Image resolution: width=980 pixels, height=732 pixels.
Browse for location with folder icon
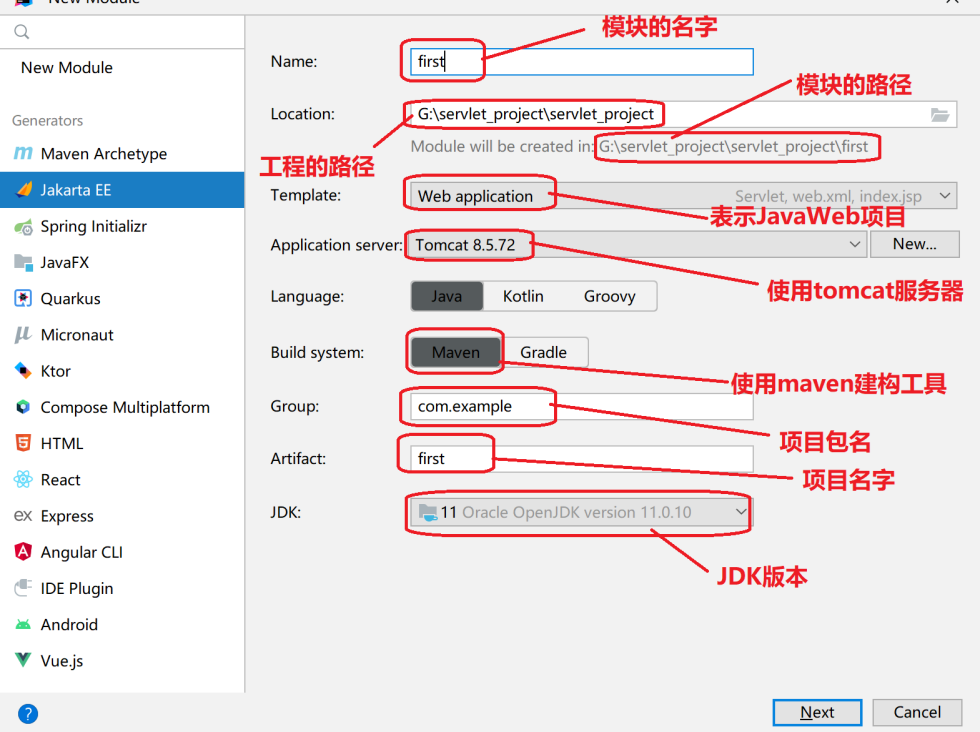(939, 115)
